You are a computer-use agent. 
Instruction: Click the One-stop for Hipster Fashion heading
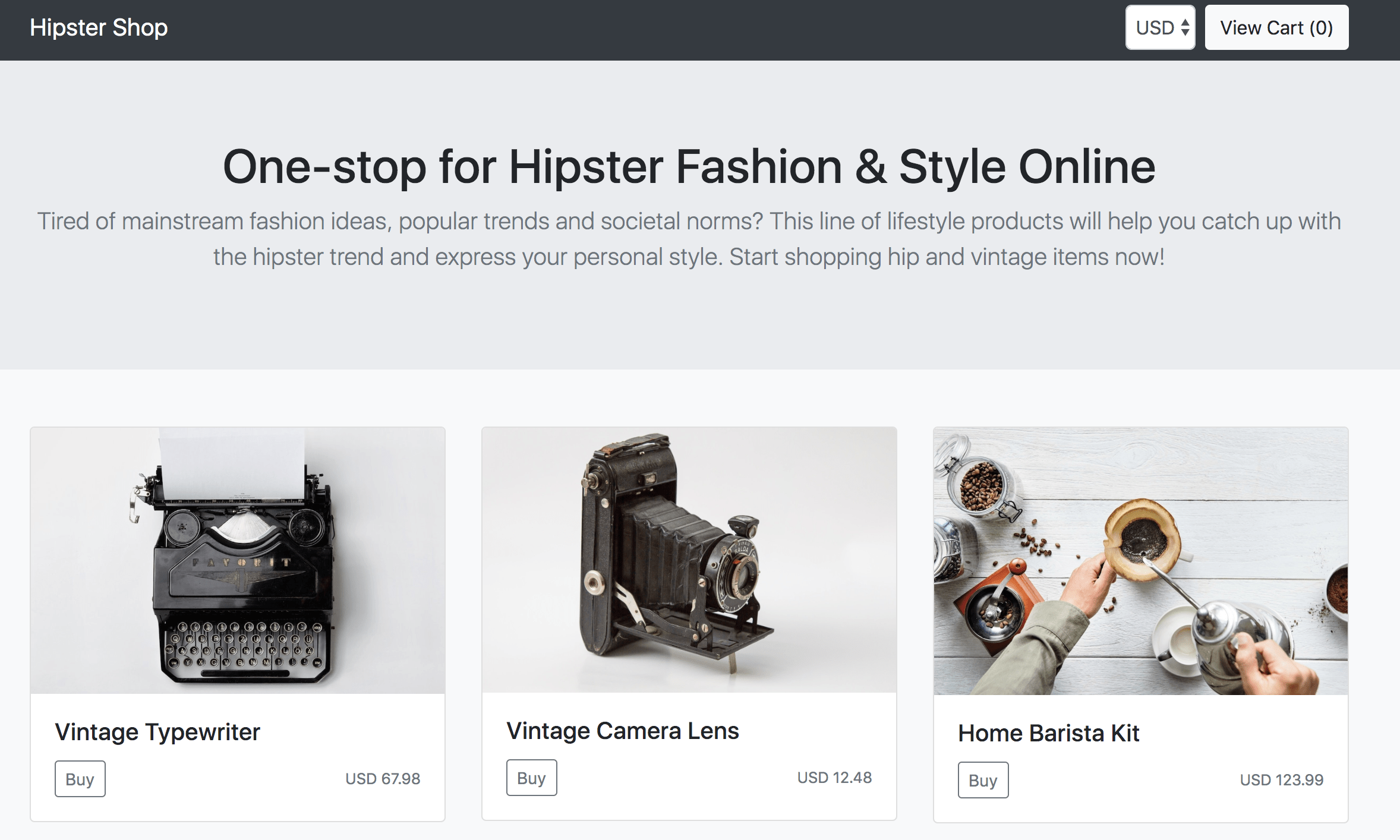click(689, 167)
